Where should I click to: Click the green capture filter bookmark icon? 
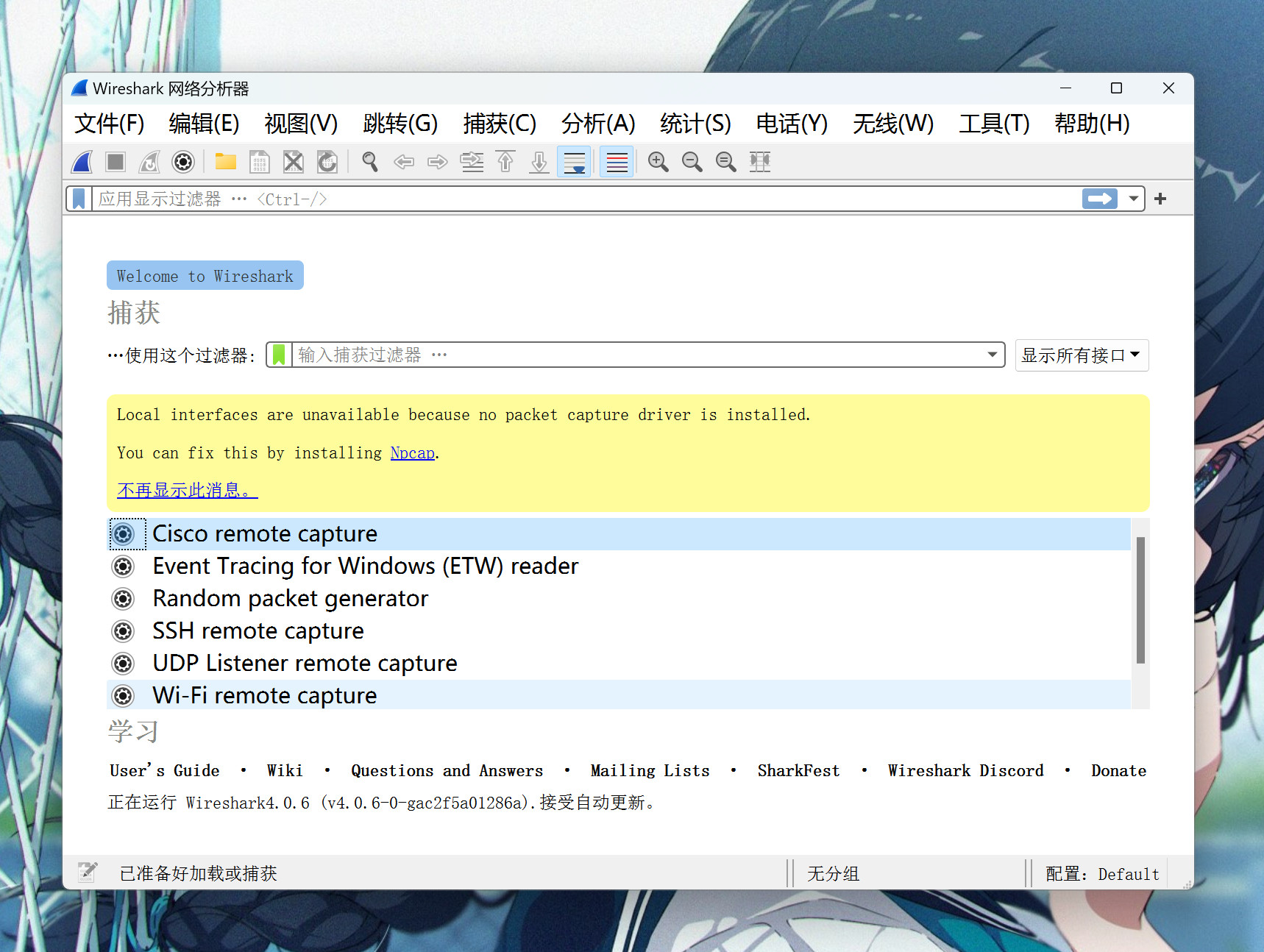click(x=279, y=355)
